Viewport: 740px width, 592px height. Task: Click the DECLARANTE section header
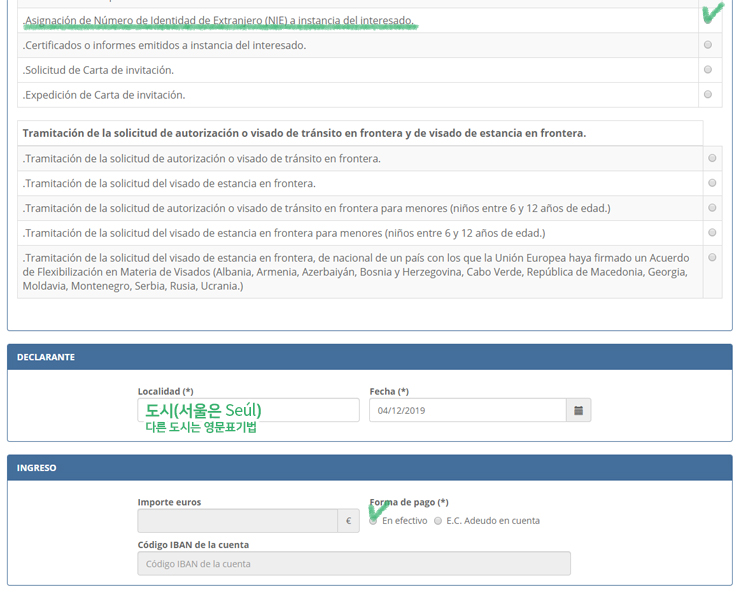click(x=370, y=357)
